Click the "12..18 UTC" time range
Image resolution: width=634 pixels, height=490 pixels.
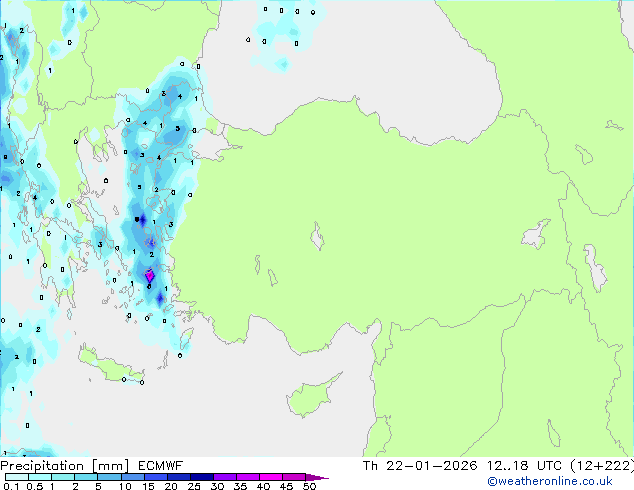(x=524, y=466)
